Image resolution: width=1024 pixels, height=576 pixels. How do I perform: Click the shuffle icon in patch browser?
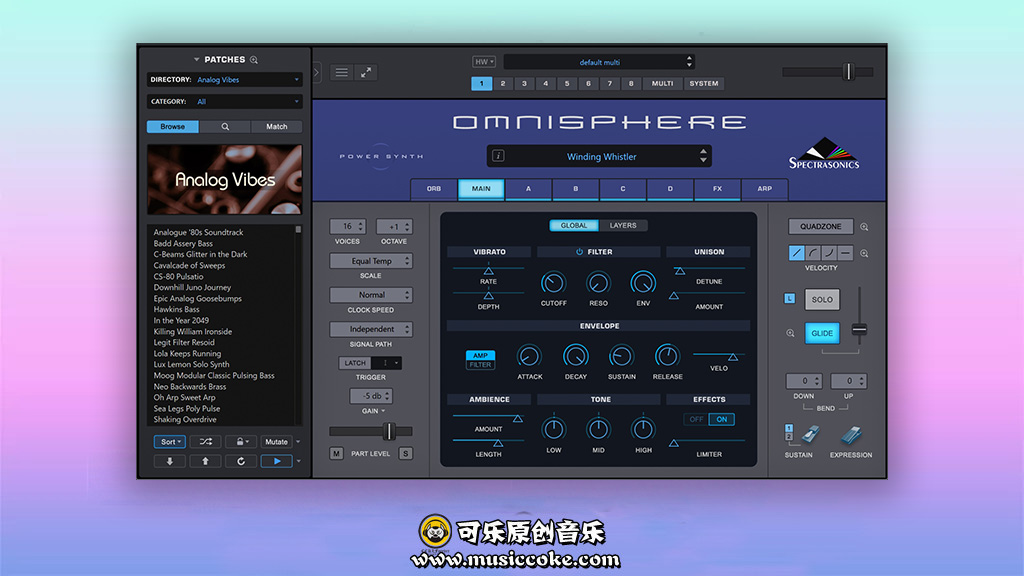pyautogui.click(x=205, y=441)
